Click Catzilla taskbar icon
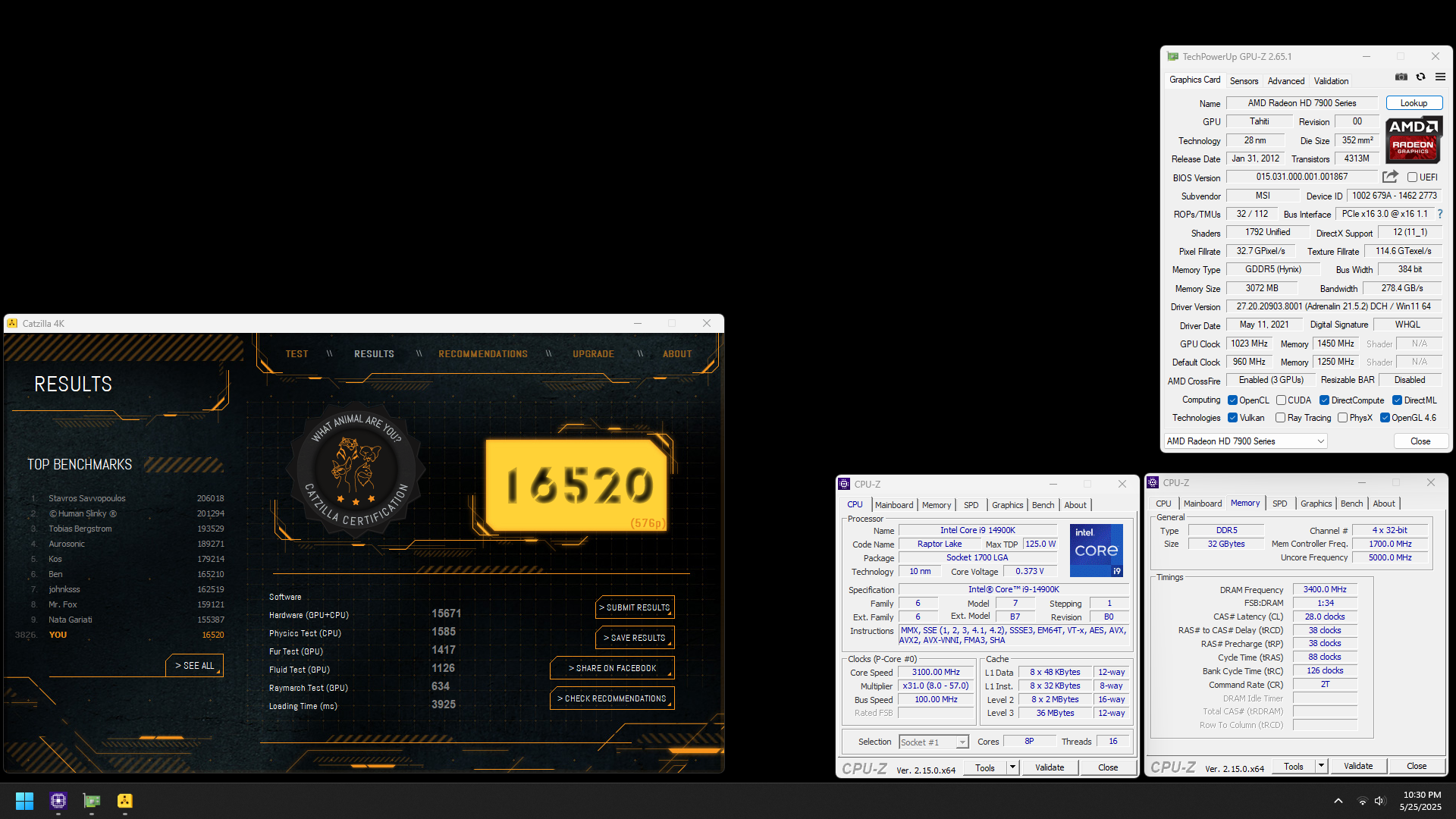Image resolution: width=1456 pixels, height=819 pixels. click(125, 801)
